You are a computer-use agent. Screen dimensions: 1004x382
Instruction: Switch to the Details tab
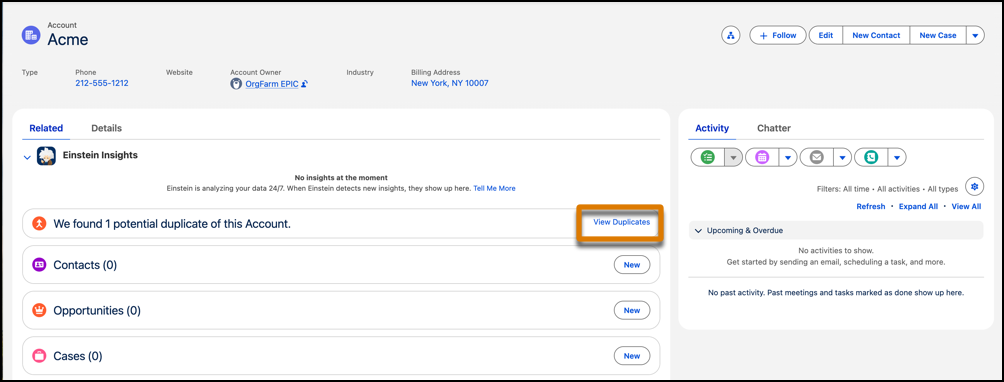(106, 128)
